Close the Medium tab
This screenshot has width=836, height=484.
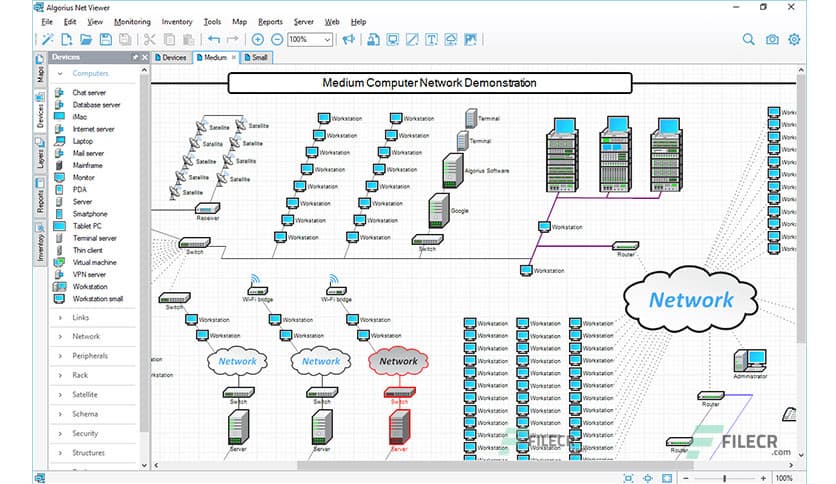click(235, 58)
